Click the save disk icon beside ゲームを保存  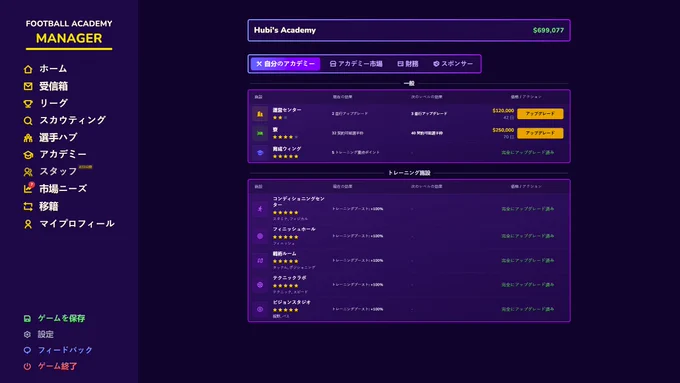[27, 319]
